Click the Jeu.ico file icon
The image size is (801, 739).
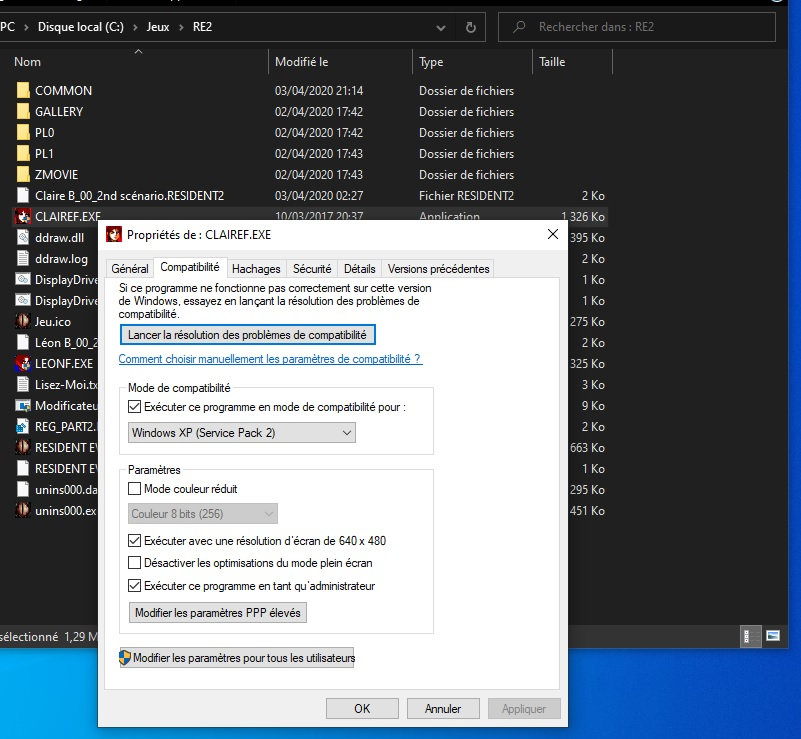(22, 321)
